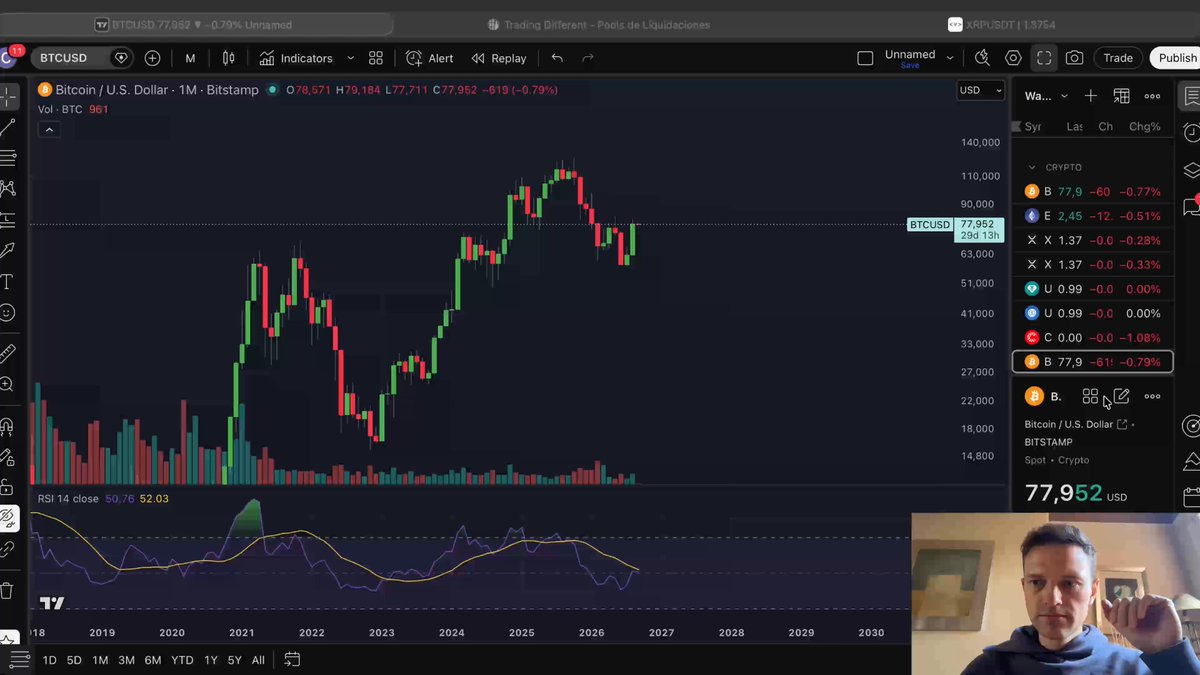Choose the text annotation tool
Screen dimensions: 1200x675
click(x=7, y=281)
